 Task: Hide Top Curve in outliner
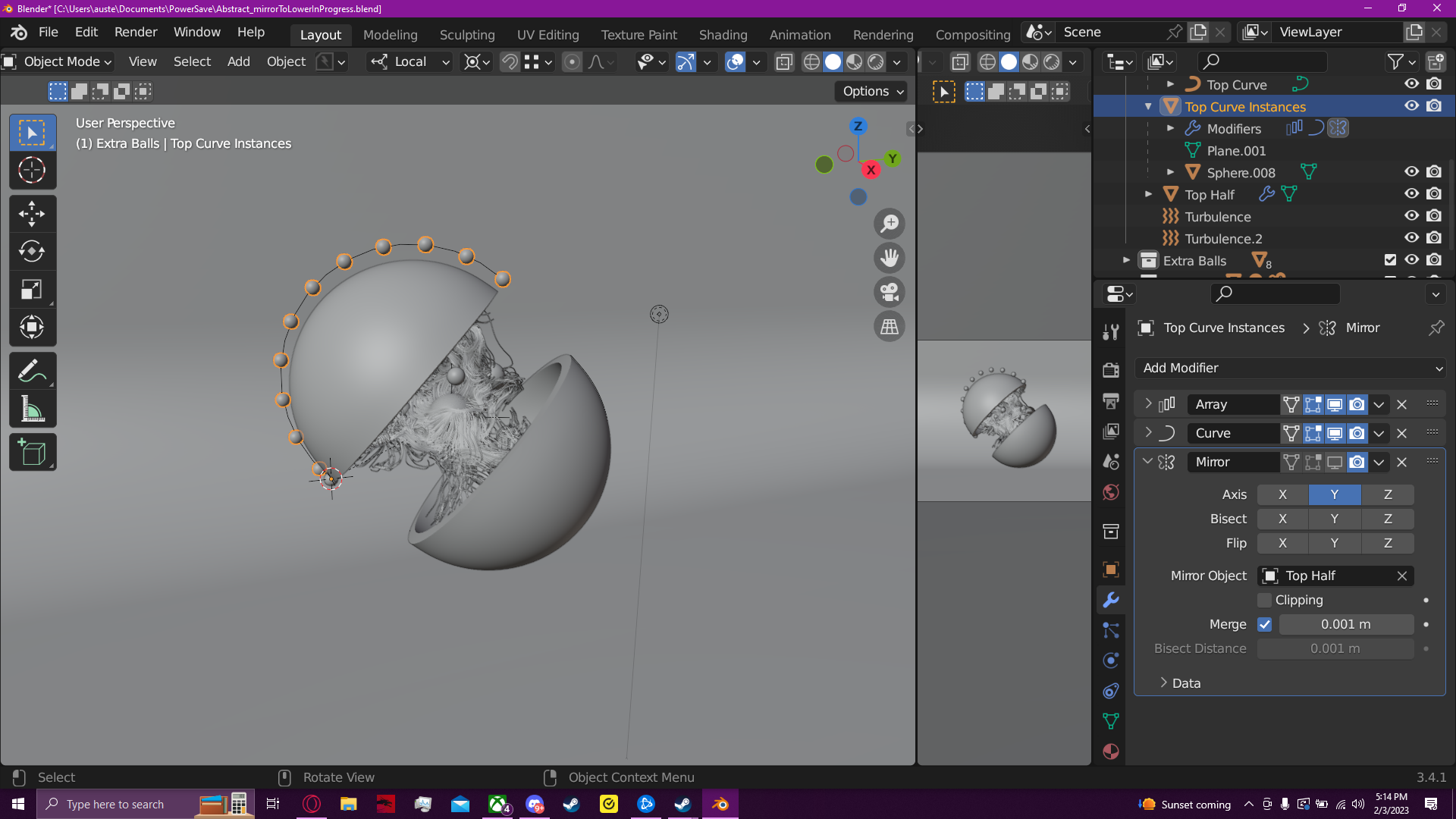(1411, 84)
